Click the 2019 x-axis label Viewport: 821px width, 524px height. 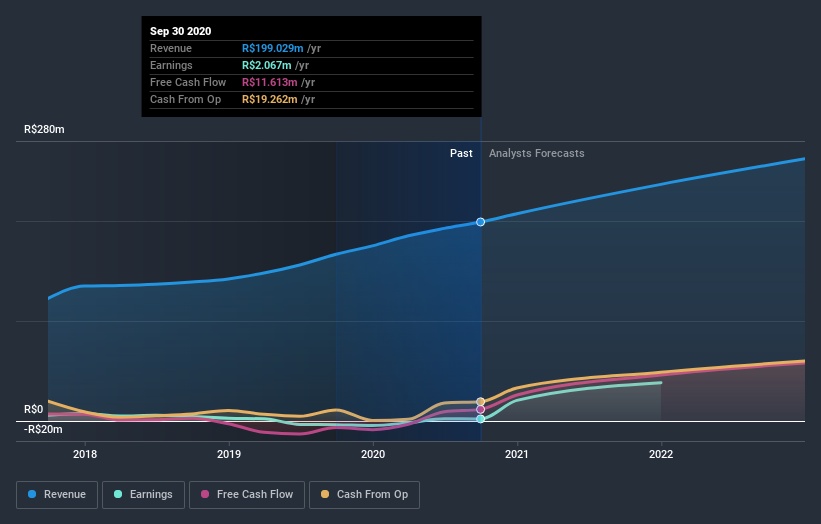[229, 454]
